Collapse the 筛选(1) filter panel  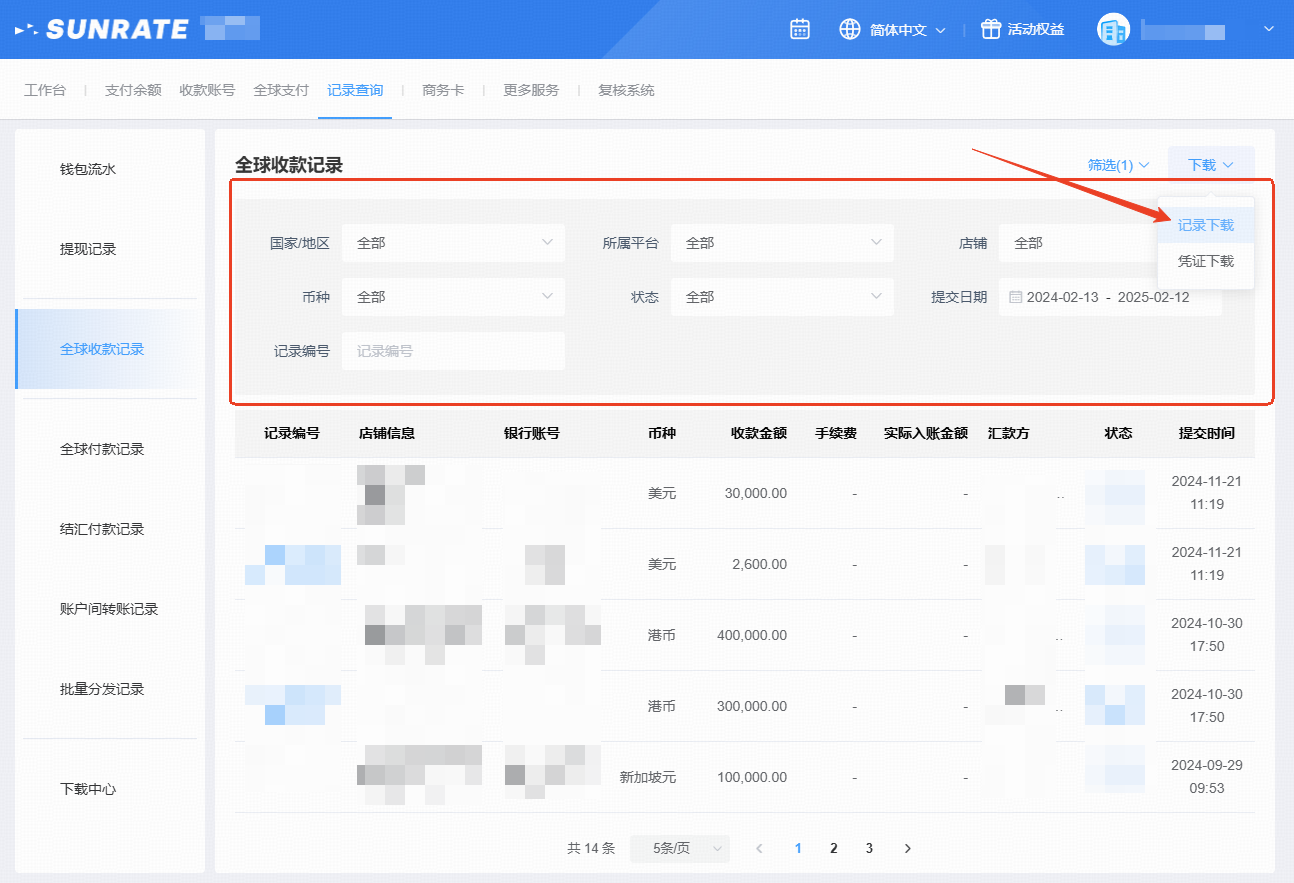pyautogui.click(x=1118, y=165)
